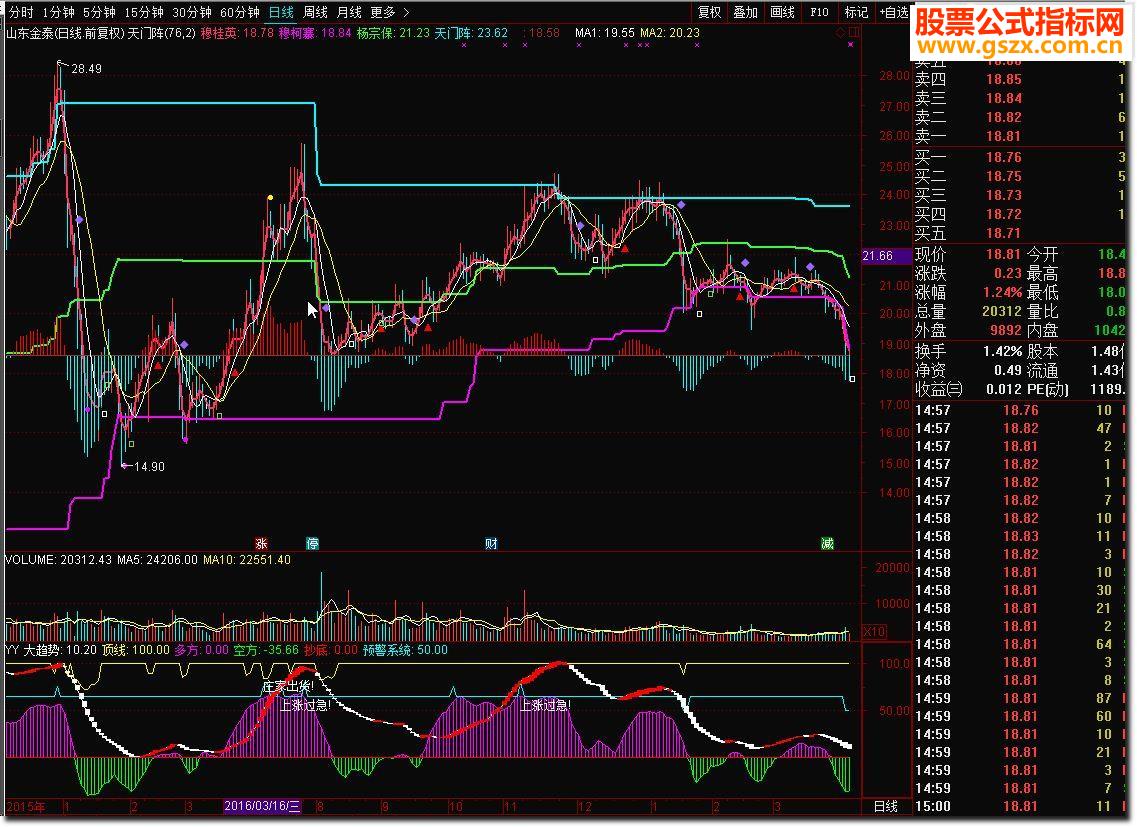Click the 买五 18.71 order row

pyautogui.click(x=1020, y=233)
